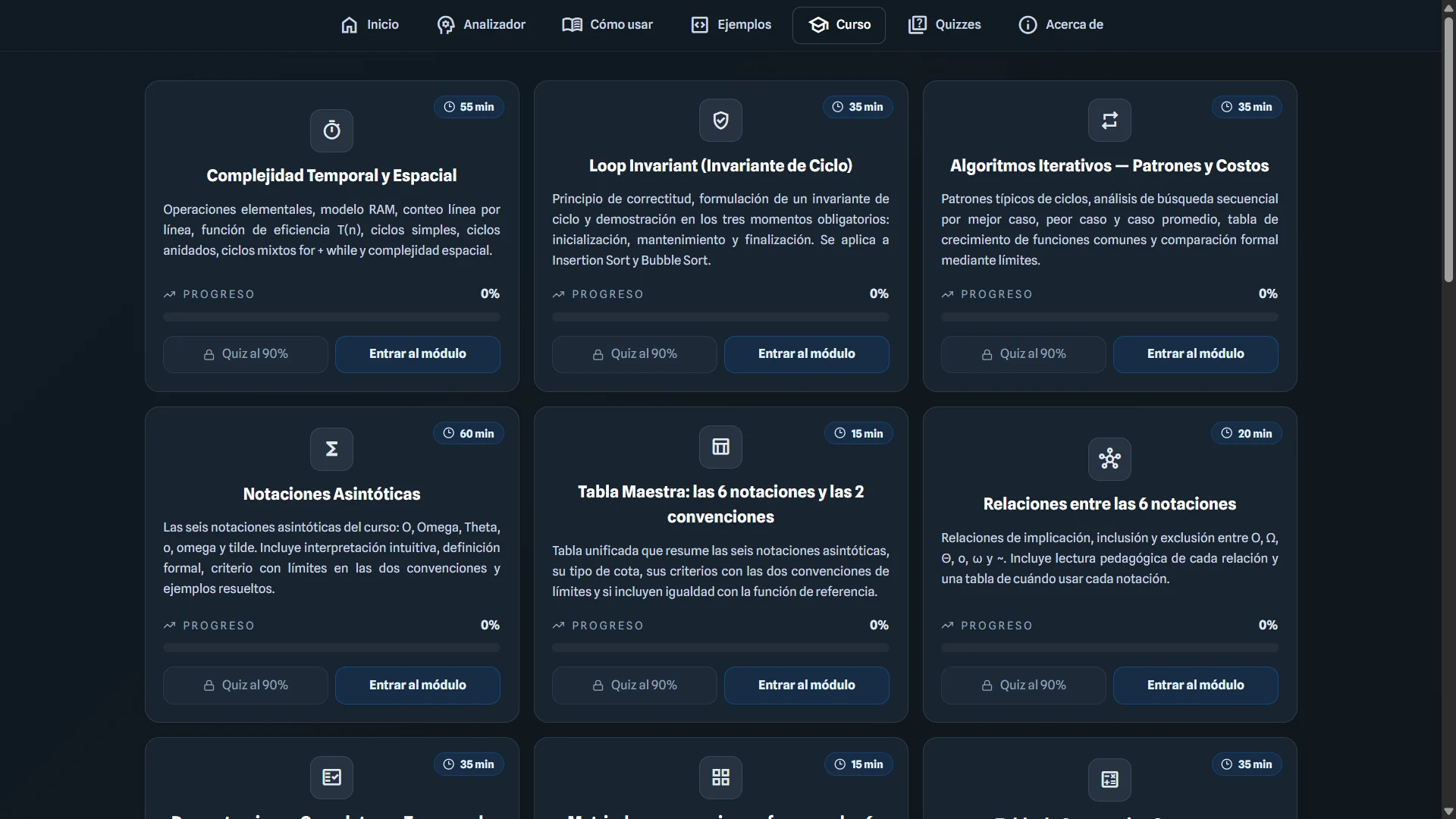Click the network nodes icon on Relaciones card

click(x=1109, y=459)
